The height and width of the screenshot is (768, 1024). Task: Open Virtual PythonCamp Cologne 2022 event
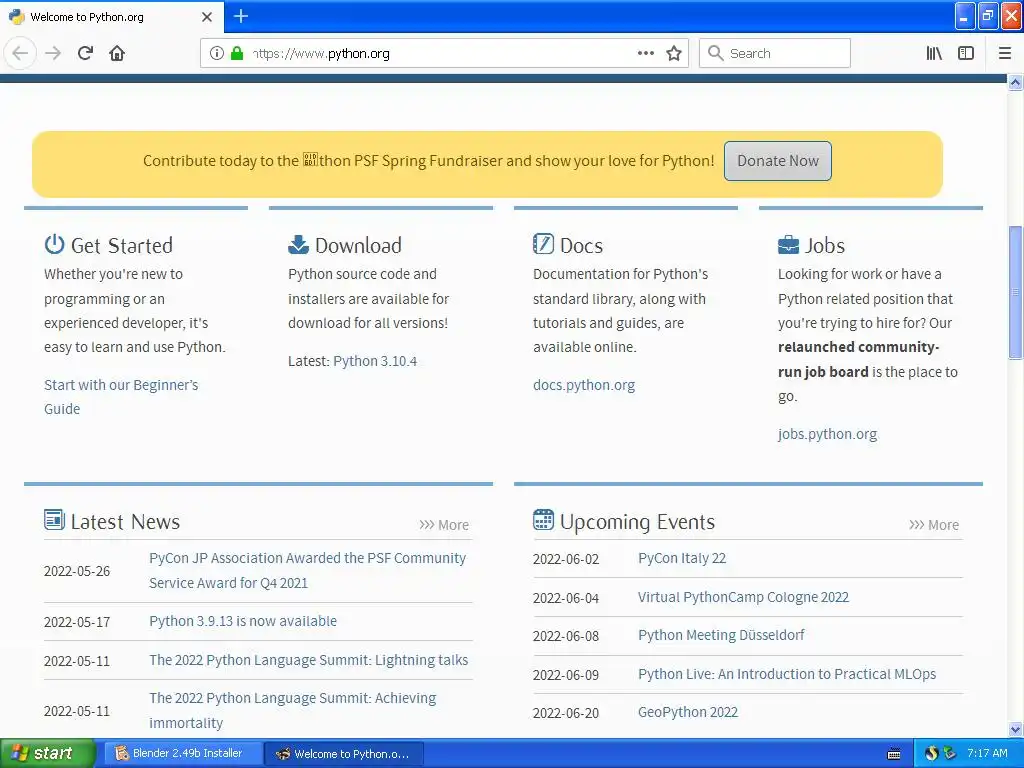[x=743, y=597]
